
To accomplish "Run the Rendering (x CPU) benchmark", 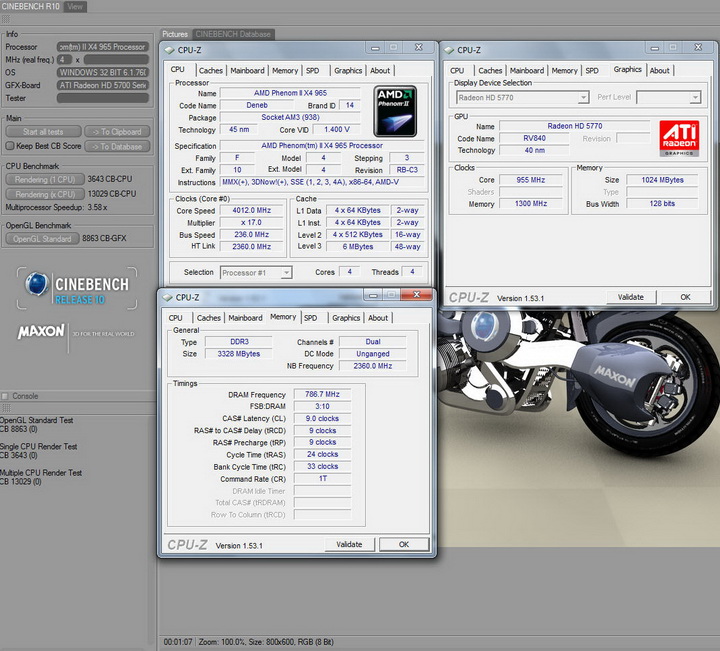I will click(x=44, y=193).
